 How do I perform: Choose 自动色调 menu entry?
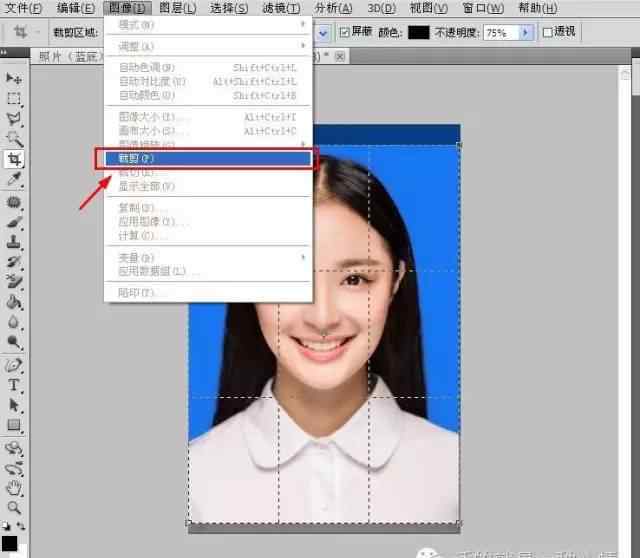click(x=208, y=67)
